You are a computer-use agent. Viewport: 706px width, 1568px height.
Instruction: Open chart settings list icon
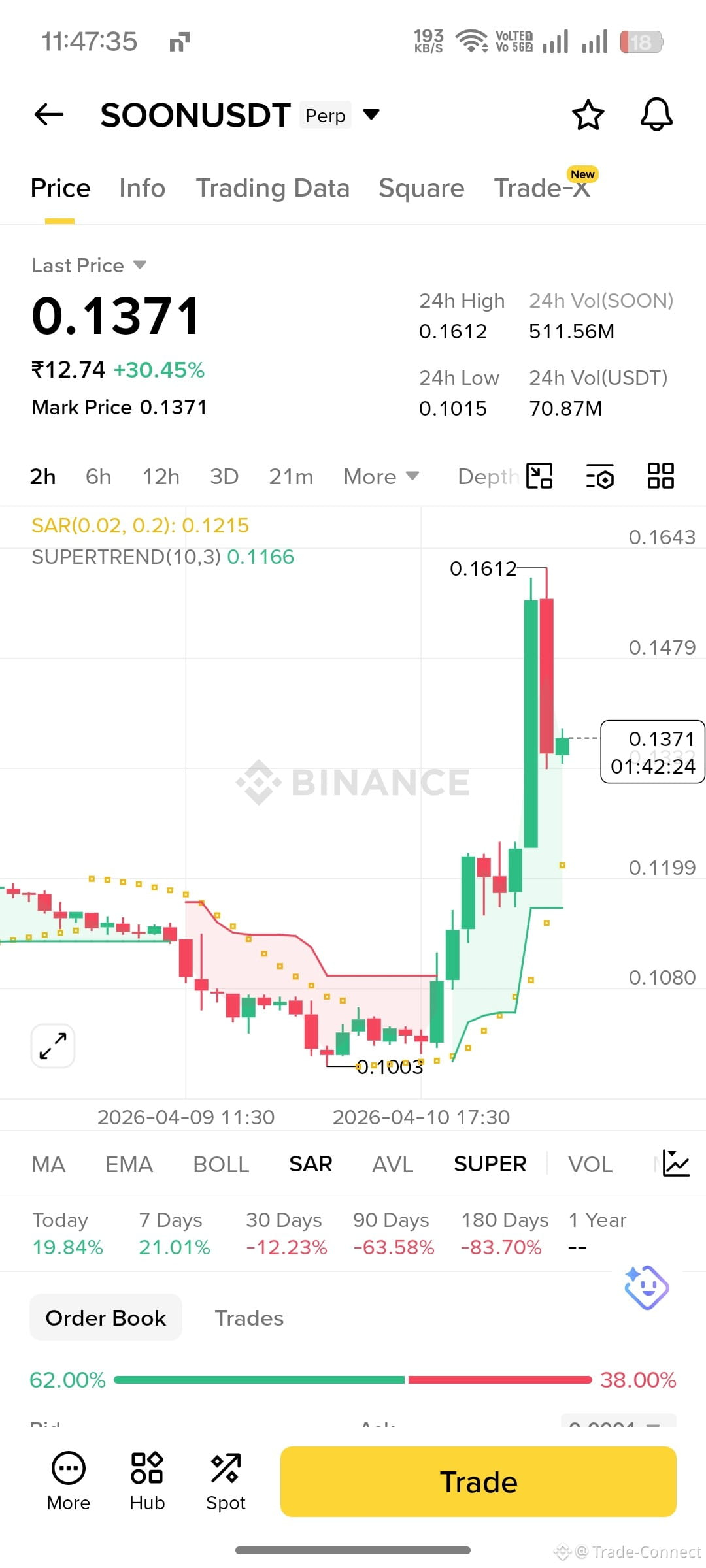[599, 476]
